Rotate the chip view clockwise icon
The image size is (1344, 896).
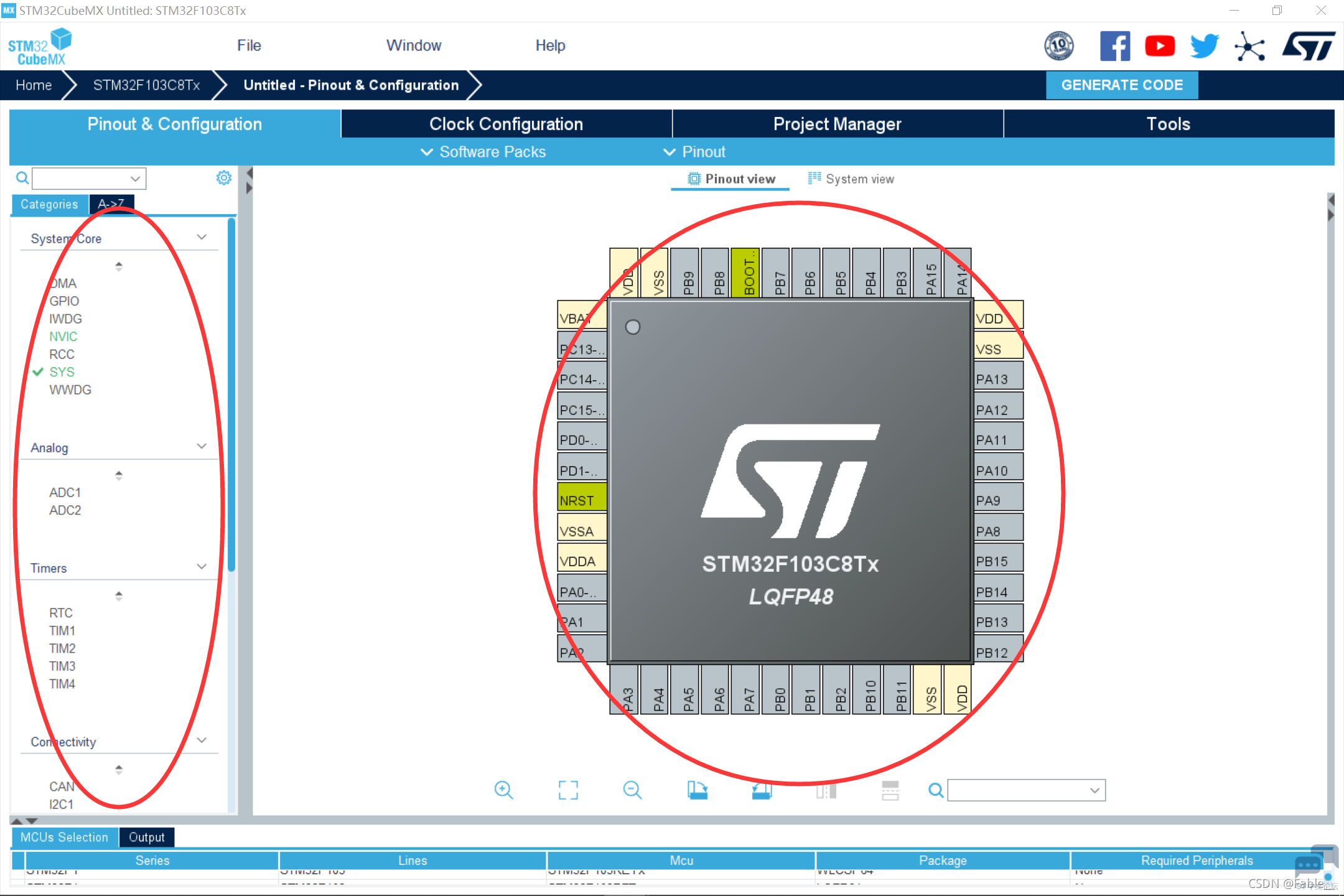[x=698, y=790]
